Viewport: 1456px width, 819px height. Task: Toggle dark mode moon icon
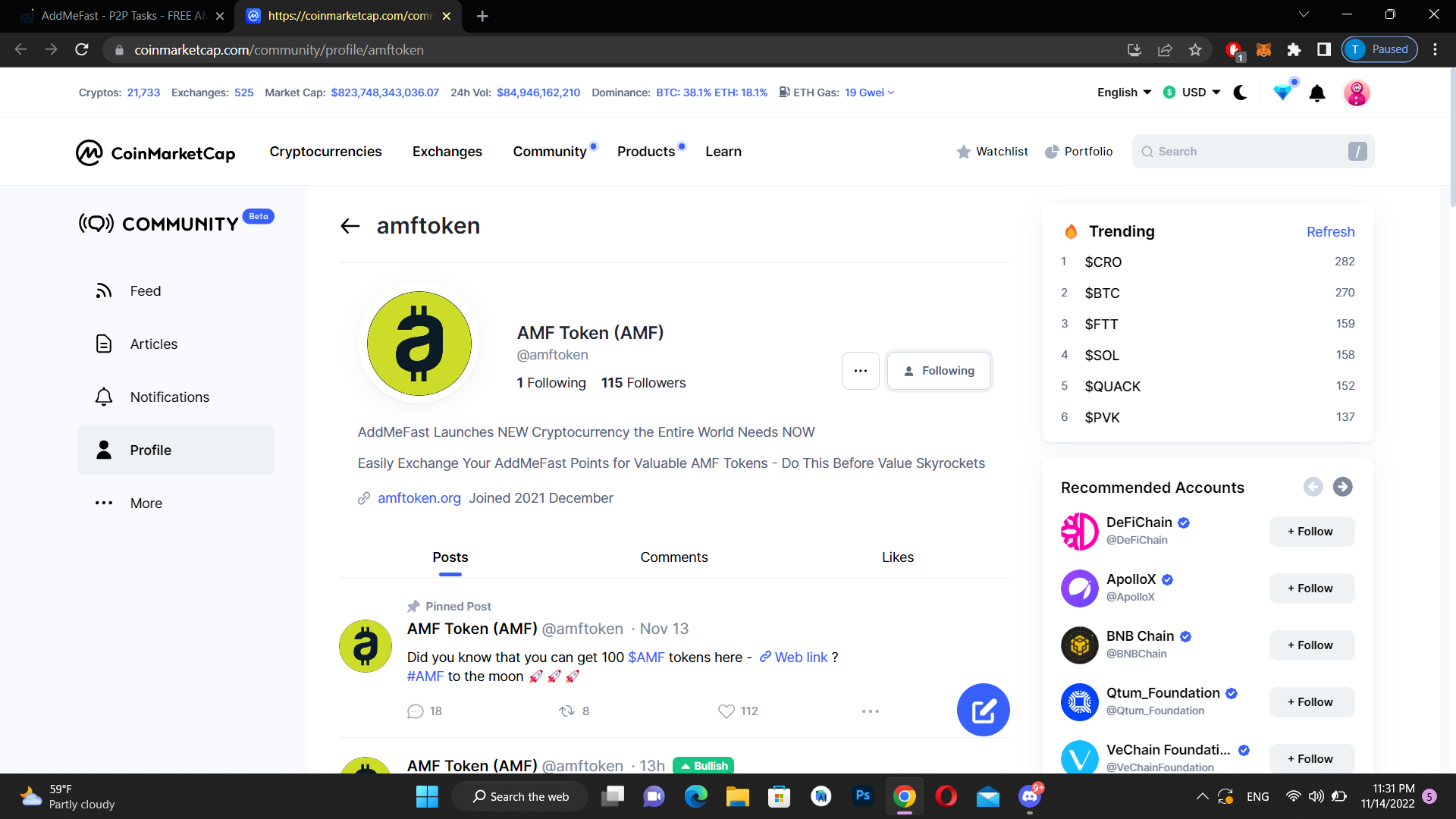pyautogui.click(x=1241, y=93)
